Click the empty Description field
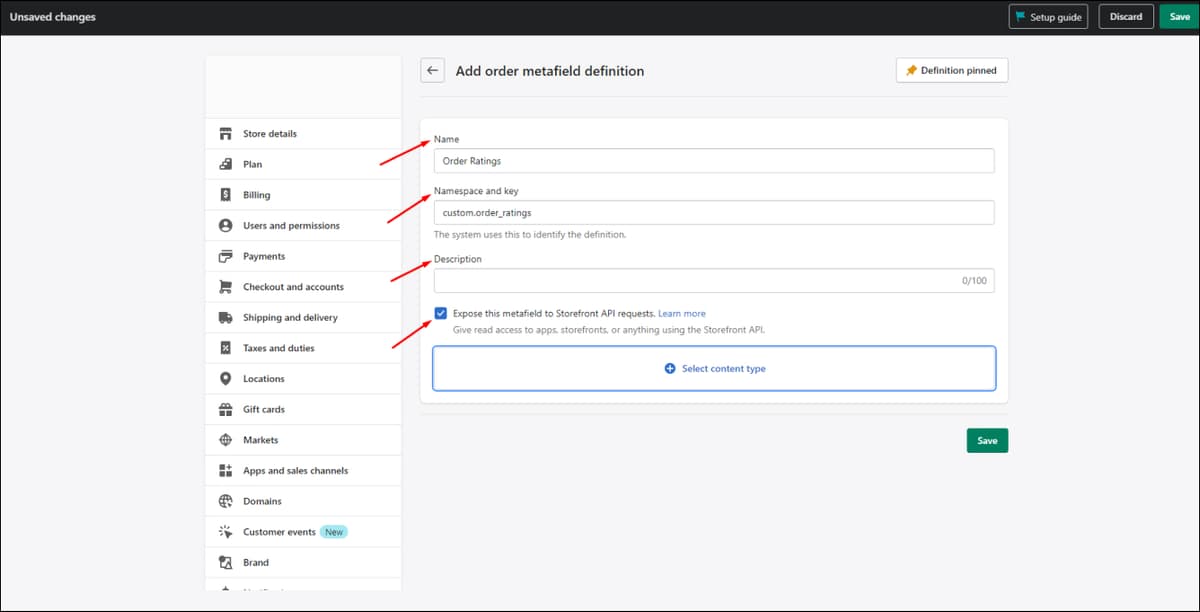The height and width of the screenshot is (612, 1200). coord(714,281)
